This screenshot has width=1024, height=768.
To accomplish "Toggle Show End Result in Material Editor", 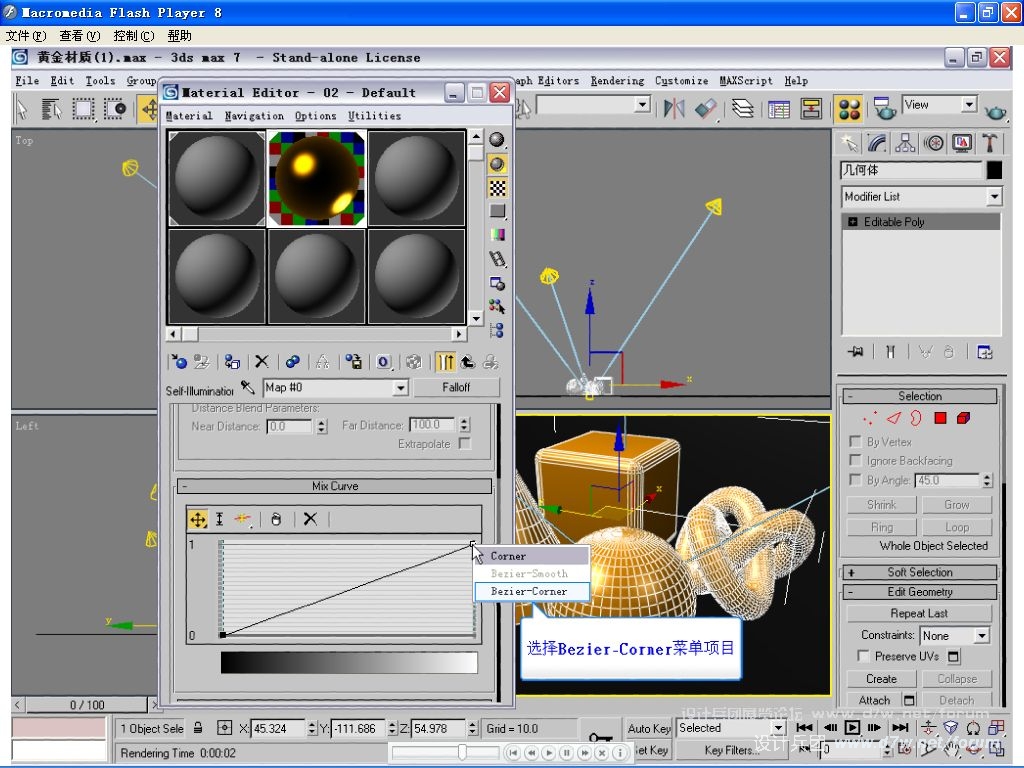I will click(446, 362).
